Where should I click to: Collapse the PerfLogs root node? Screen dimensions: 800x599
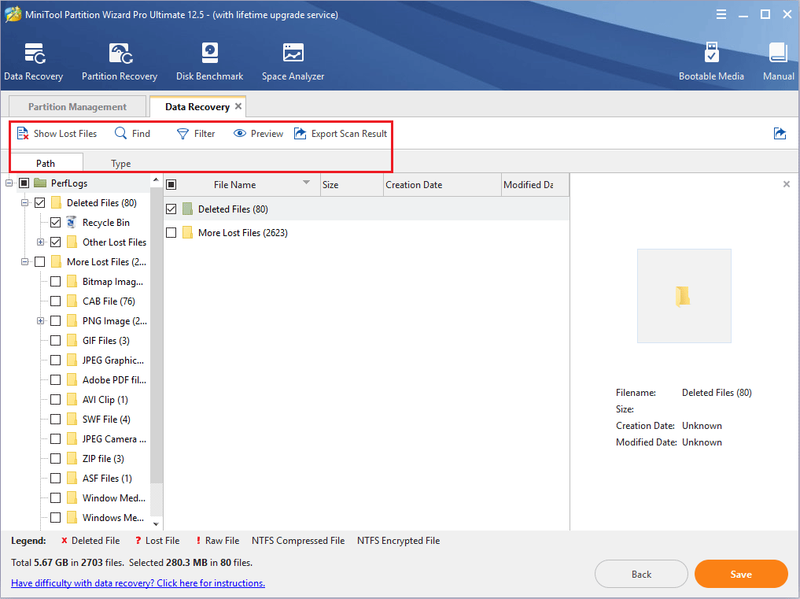[x=9, y=183]
